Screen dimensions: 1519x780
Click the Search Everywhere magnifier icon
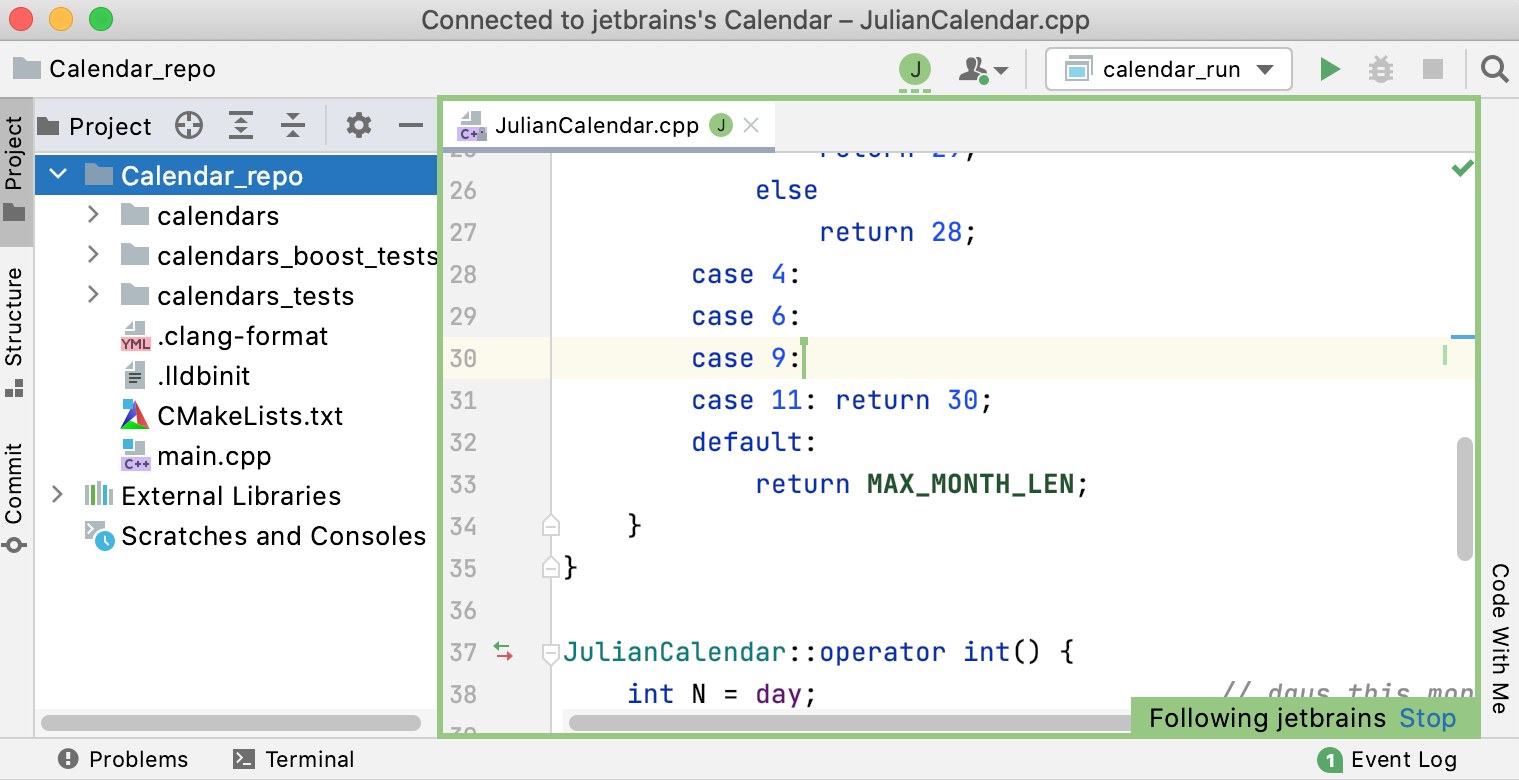click(x=1494, y=69)
